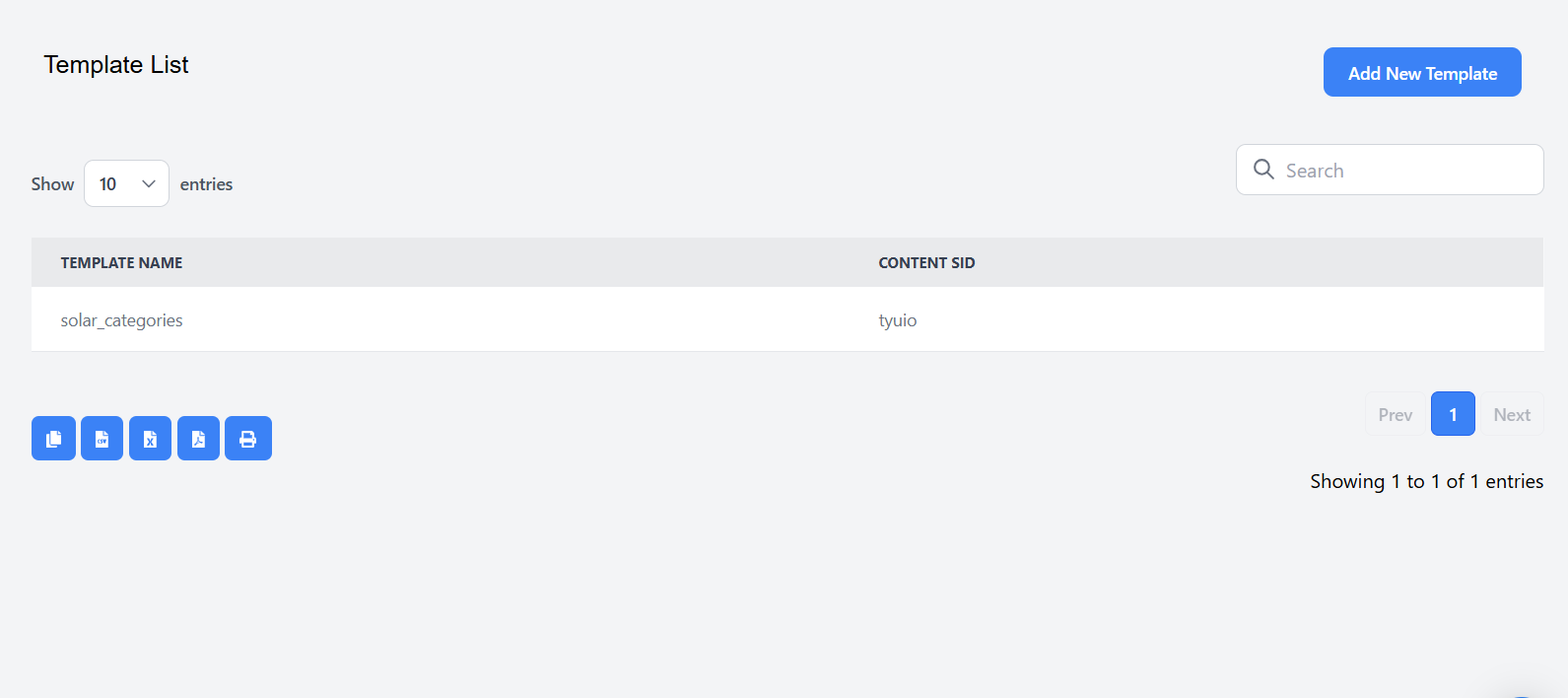Click the 'entries' label beside the dropdown
The width and height of the screenshot is (1568, 698).
tap(206, 184)
